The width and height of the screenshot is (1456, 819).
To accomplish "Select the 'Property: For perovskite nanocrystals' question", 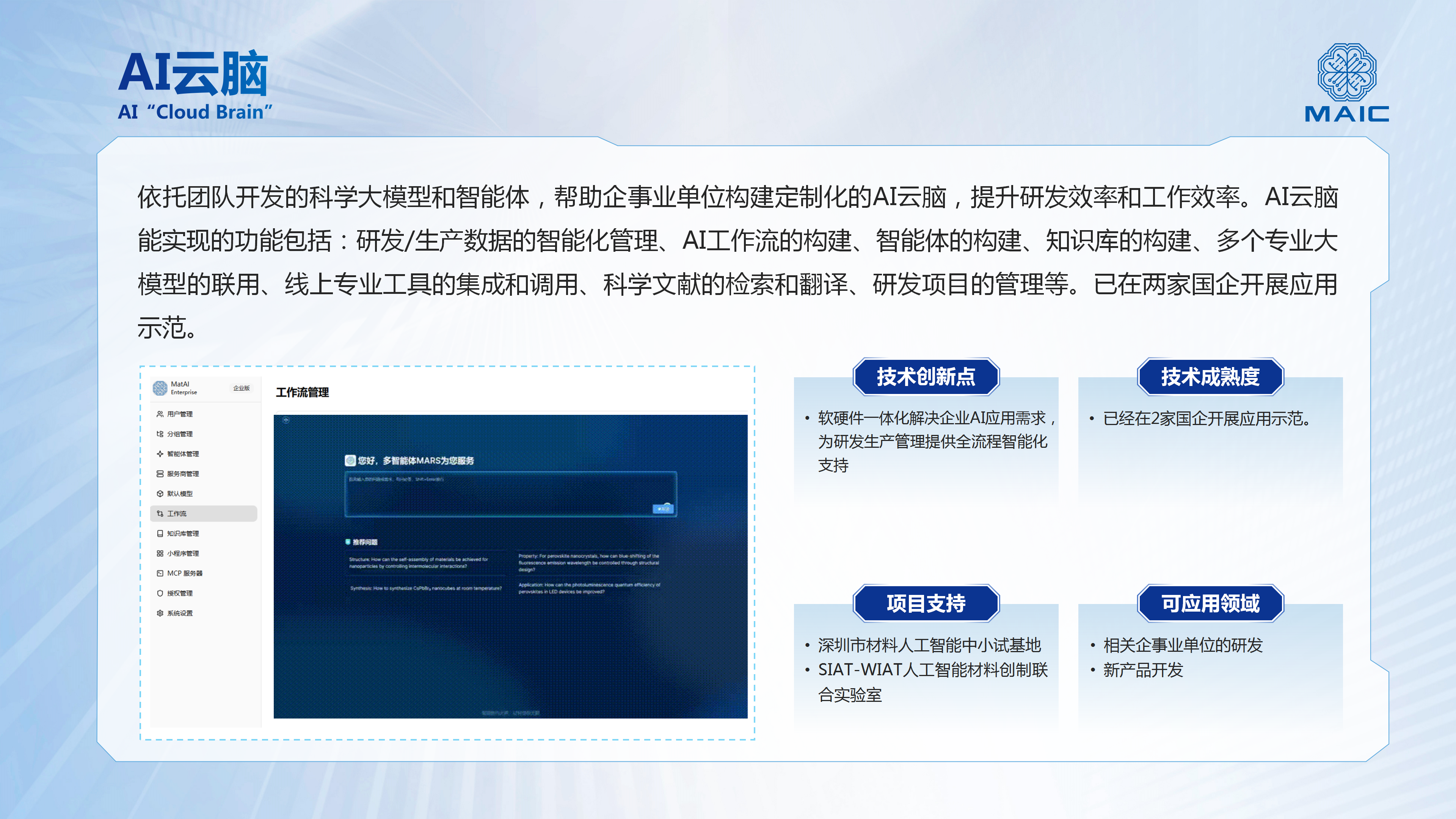I will coord(588,562).
